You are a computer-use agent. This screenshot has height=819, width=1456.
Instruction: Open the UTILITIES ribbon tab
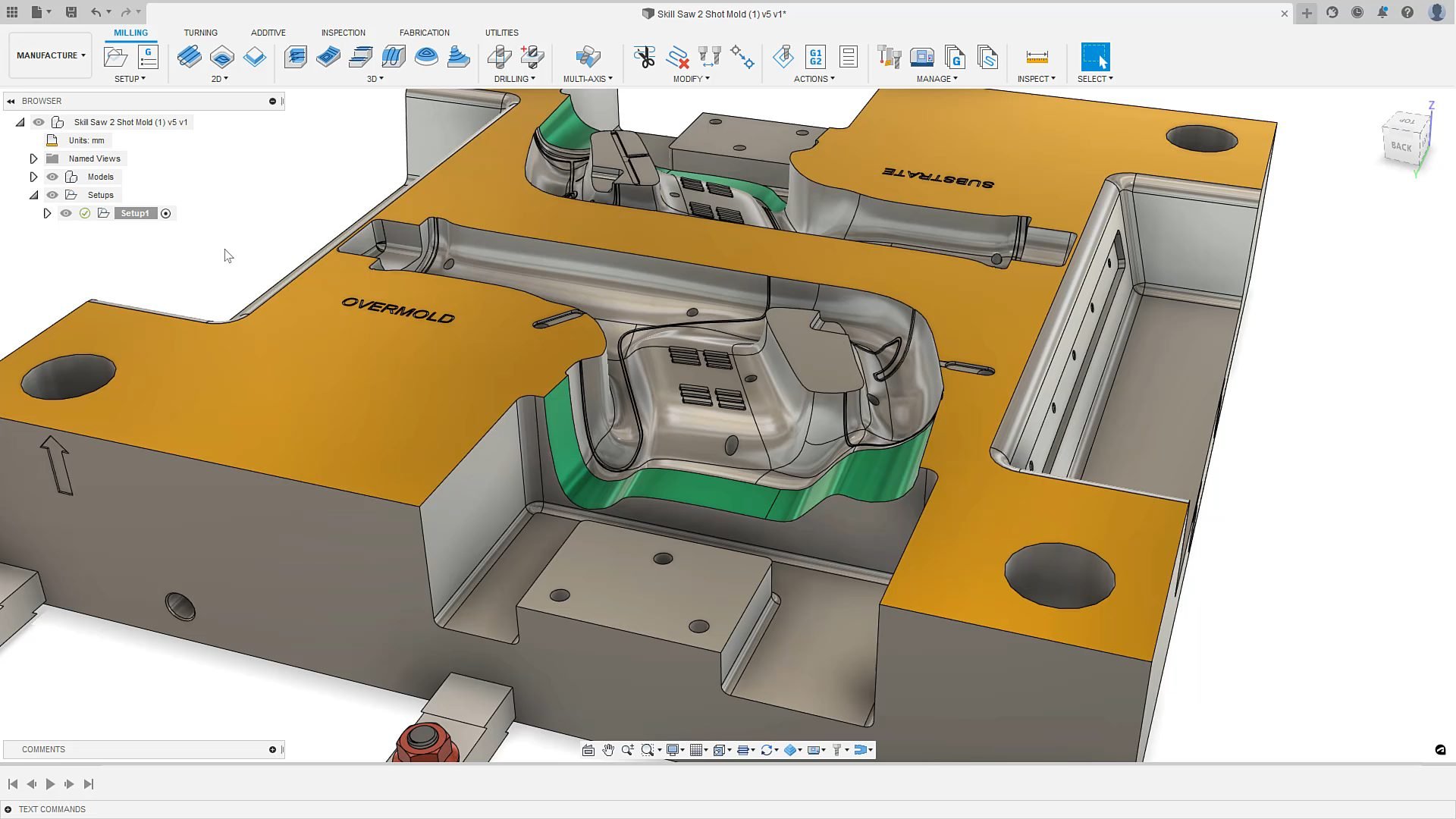(501, 33)
